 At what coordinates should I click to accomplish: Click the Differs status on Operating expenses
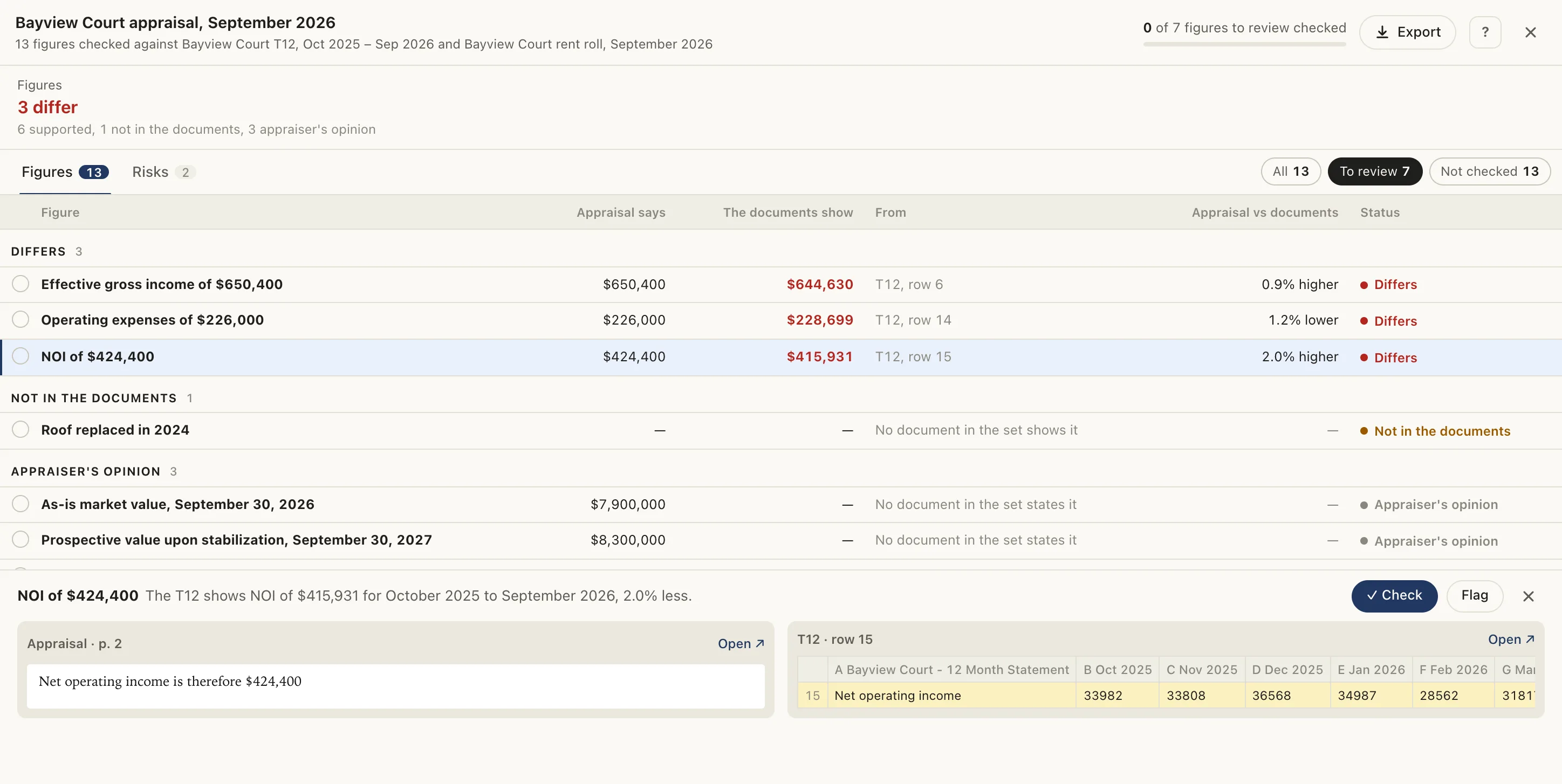pos(1388,321)
